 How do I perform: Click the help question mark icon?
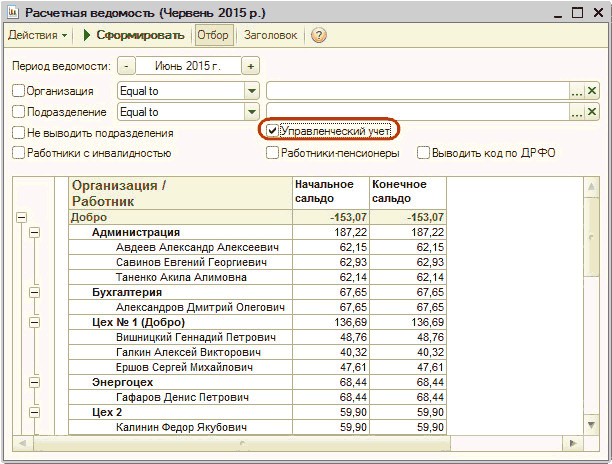pos(319,35)
